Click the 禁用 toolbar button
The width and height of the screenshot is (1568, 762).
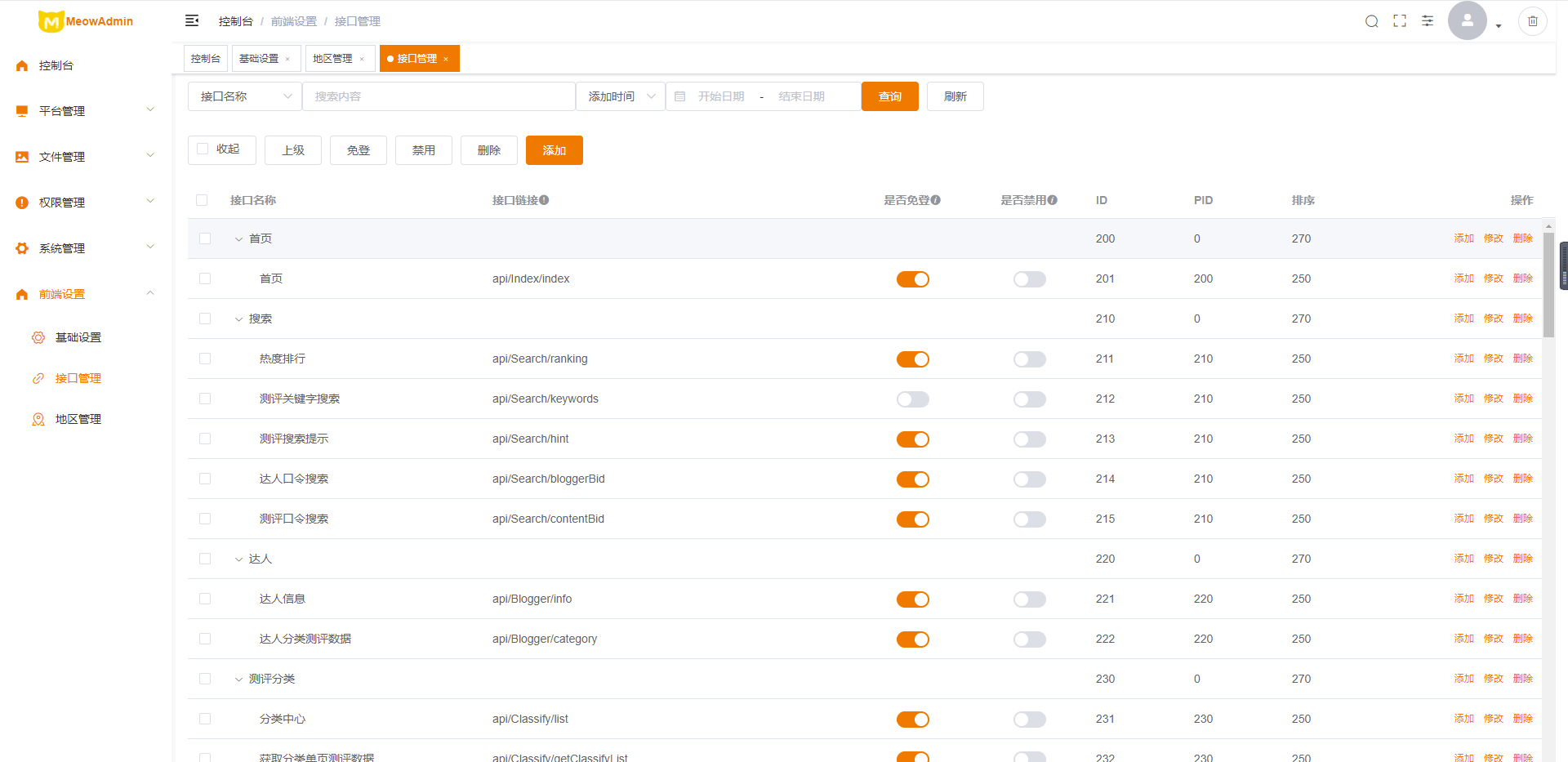tap(424, 150)
